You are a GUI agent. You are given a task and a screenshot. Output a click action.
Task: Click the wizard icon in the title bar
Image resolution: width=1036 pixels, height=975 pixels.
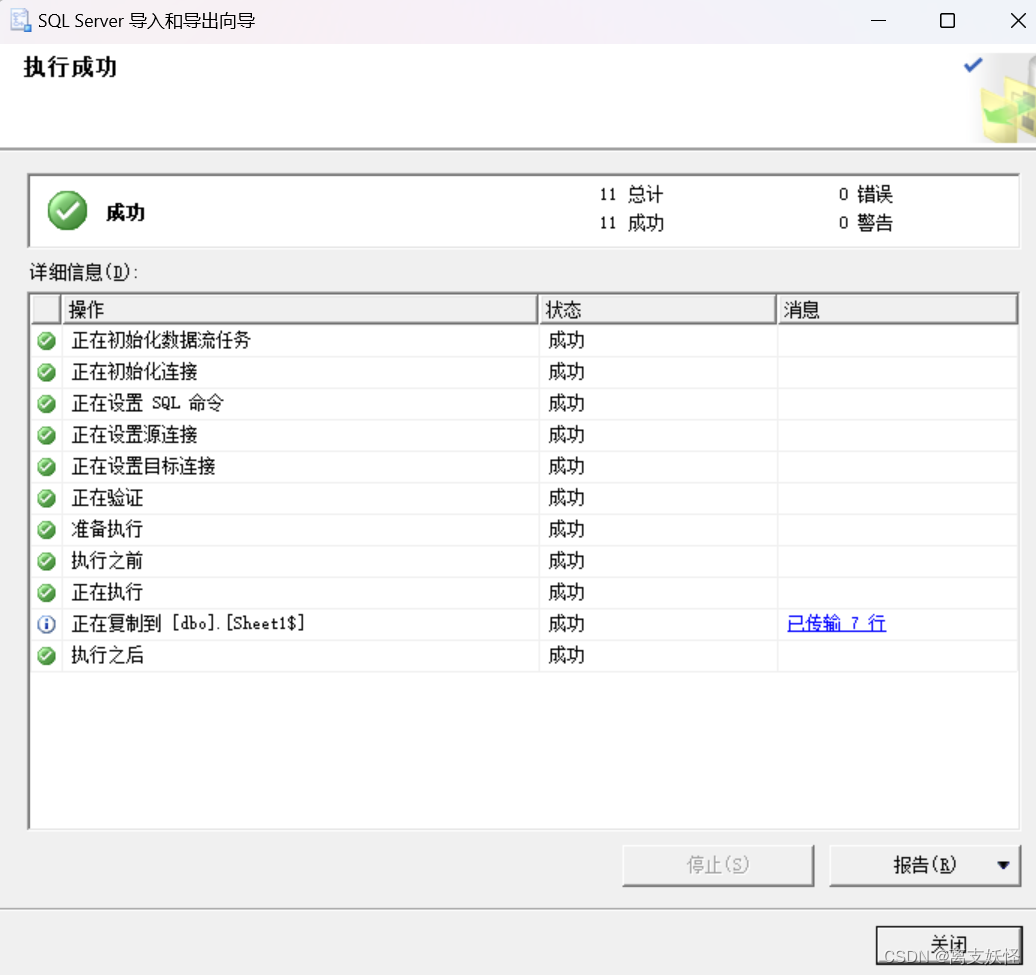point(20,20)
